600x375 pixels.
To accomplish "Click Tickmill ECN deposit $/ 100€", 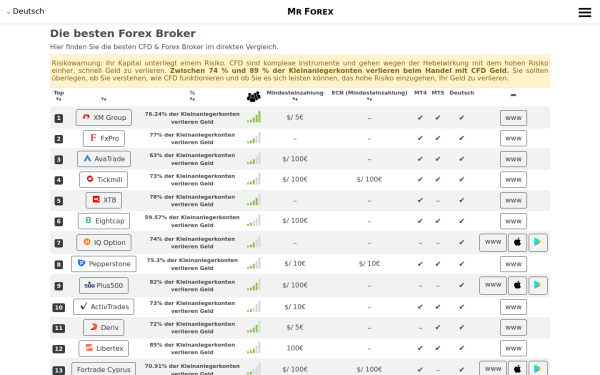I will [369, 179].
